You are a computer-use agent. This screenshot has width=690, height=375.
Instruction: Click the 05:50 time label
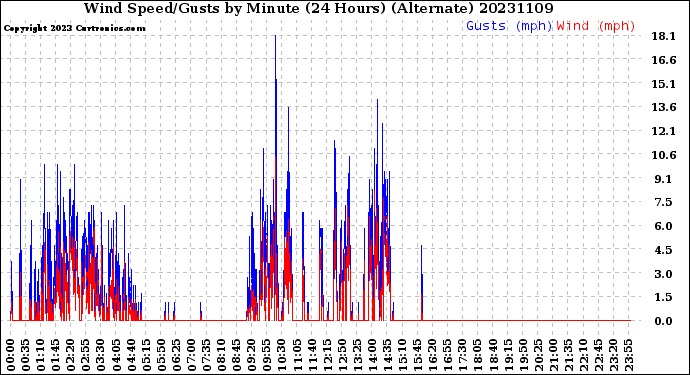point(162,355)
